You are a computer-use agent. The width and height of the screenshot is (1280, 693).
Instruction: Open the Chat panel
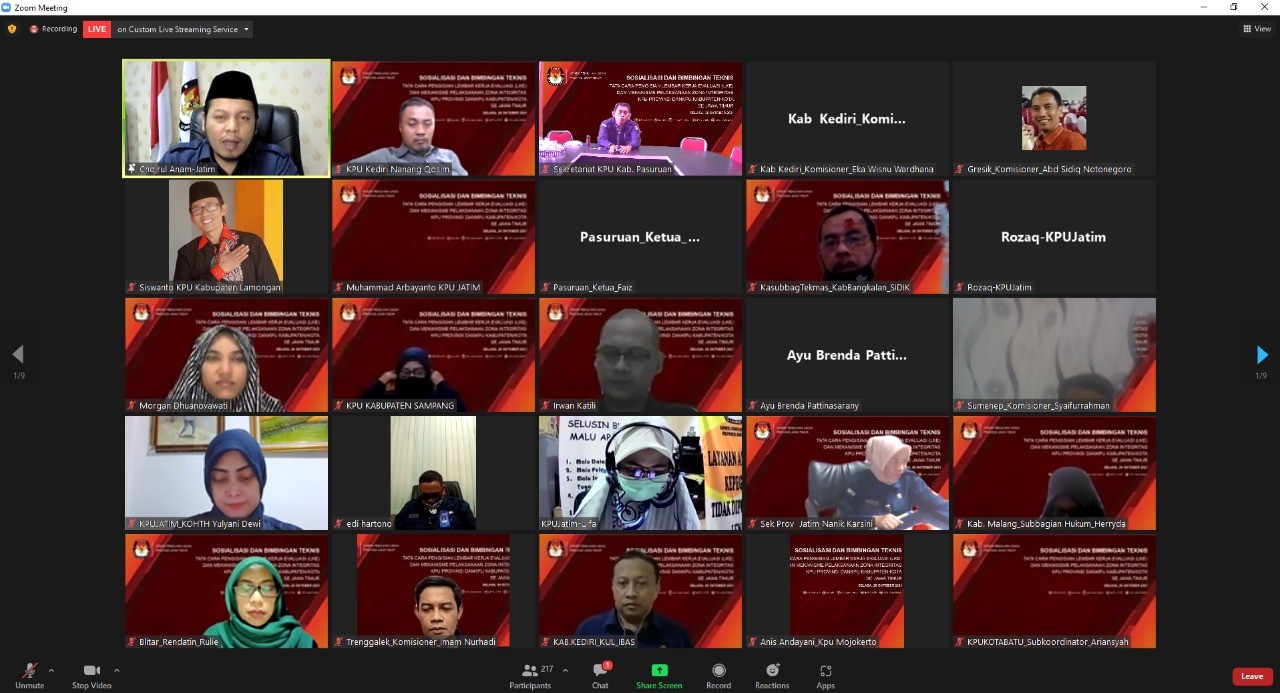[600, 675]
